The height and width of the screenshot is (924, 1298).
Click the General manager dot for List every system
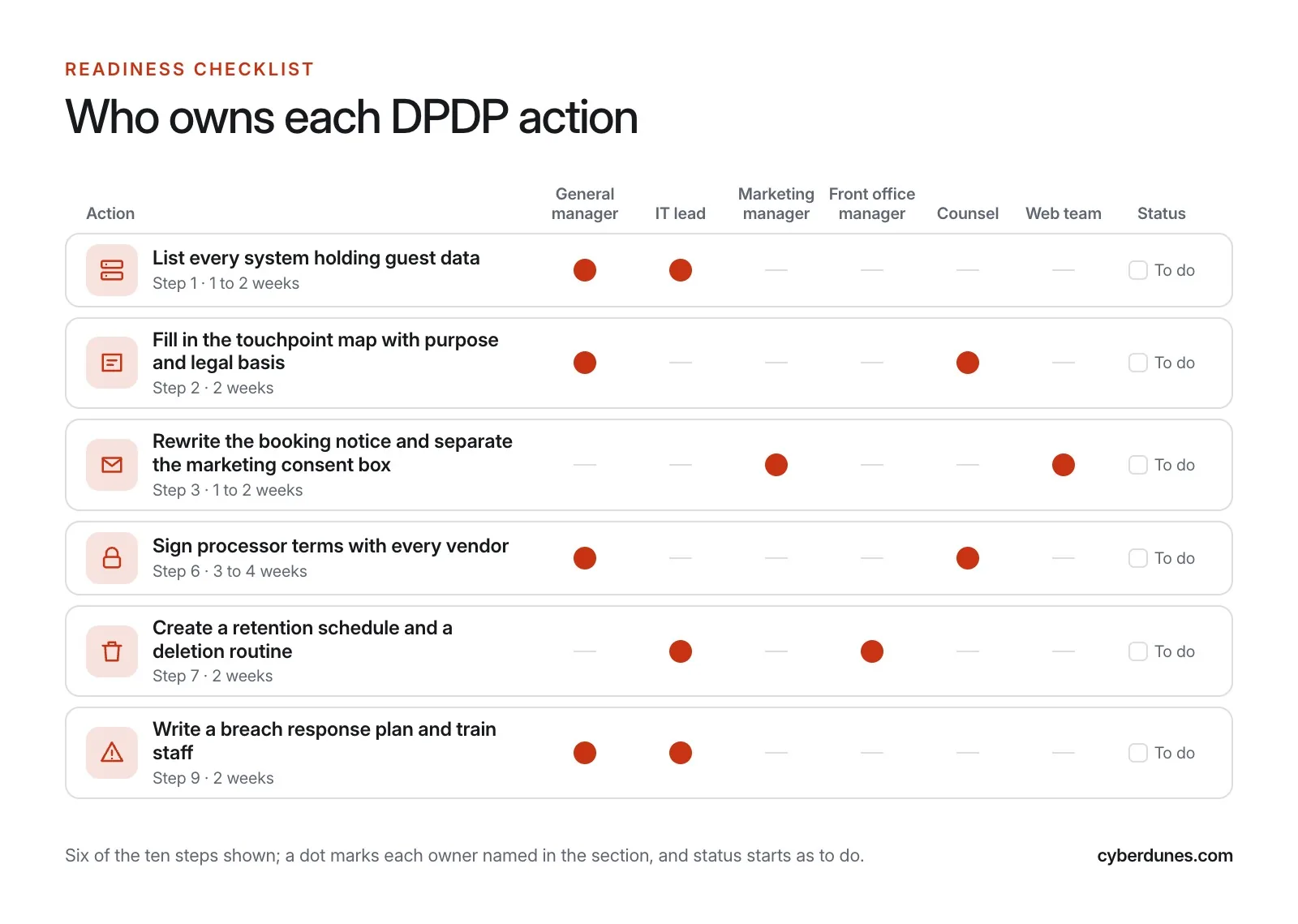[585, 270]
